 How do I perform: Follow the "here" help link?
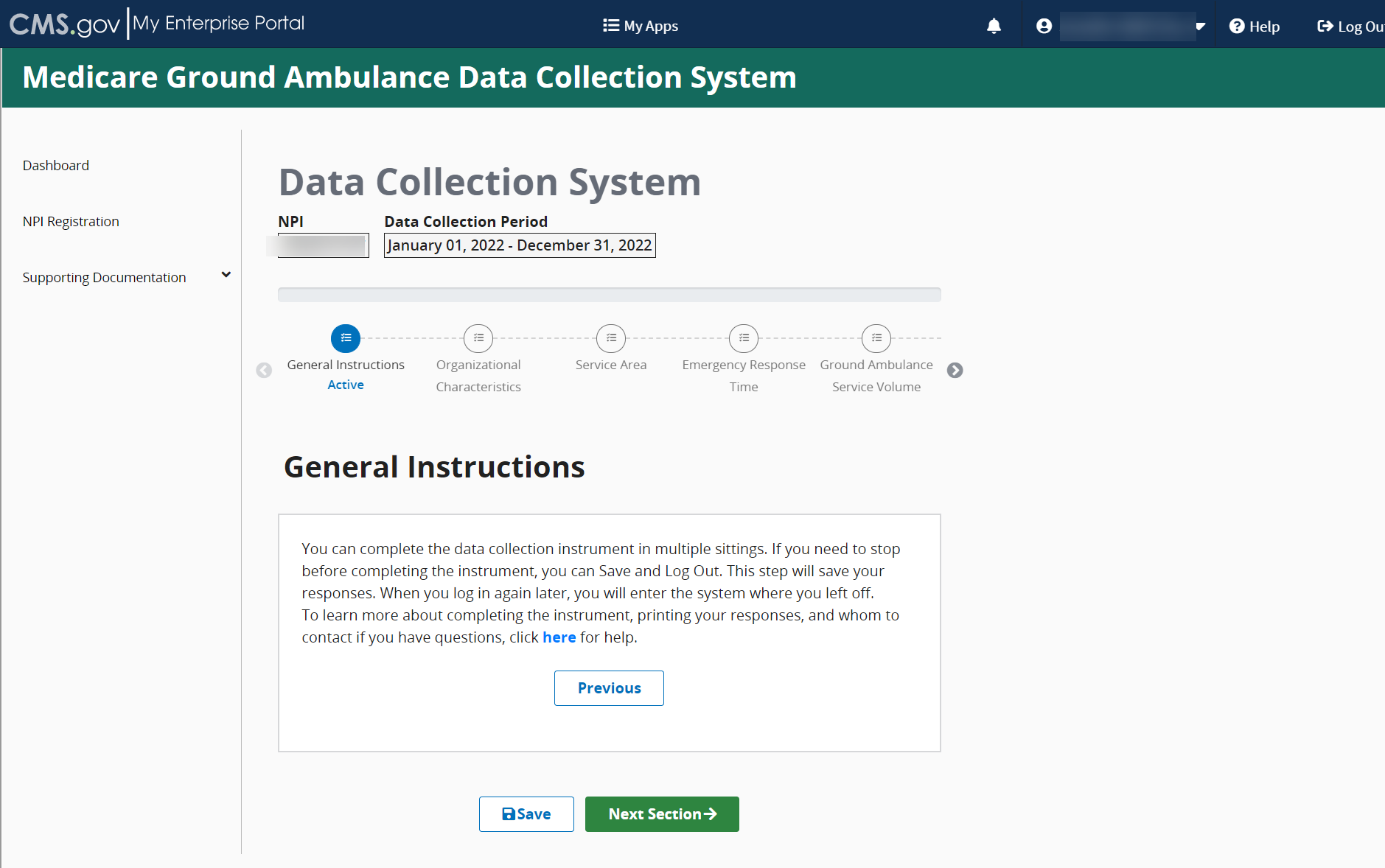point(559,637)
